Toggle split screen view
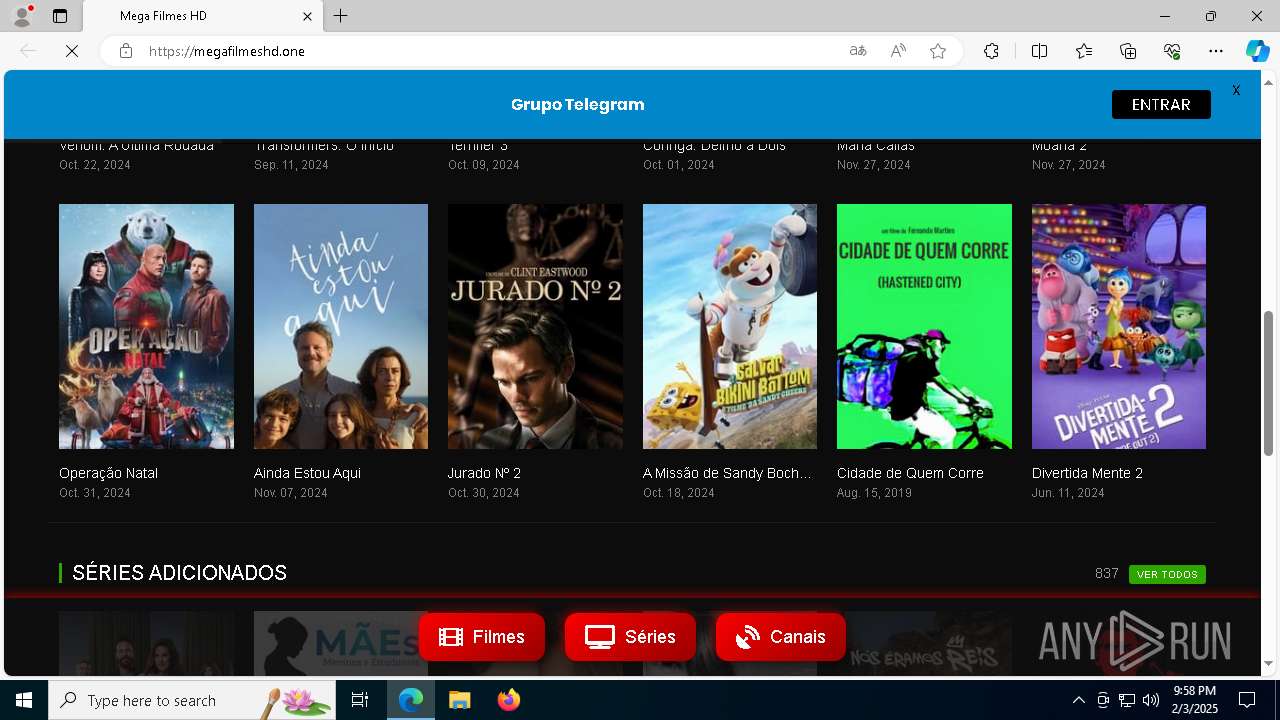Viewport: 1280px width, 720px height. click(1039, 51)
